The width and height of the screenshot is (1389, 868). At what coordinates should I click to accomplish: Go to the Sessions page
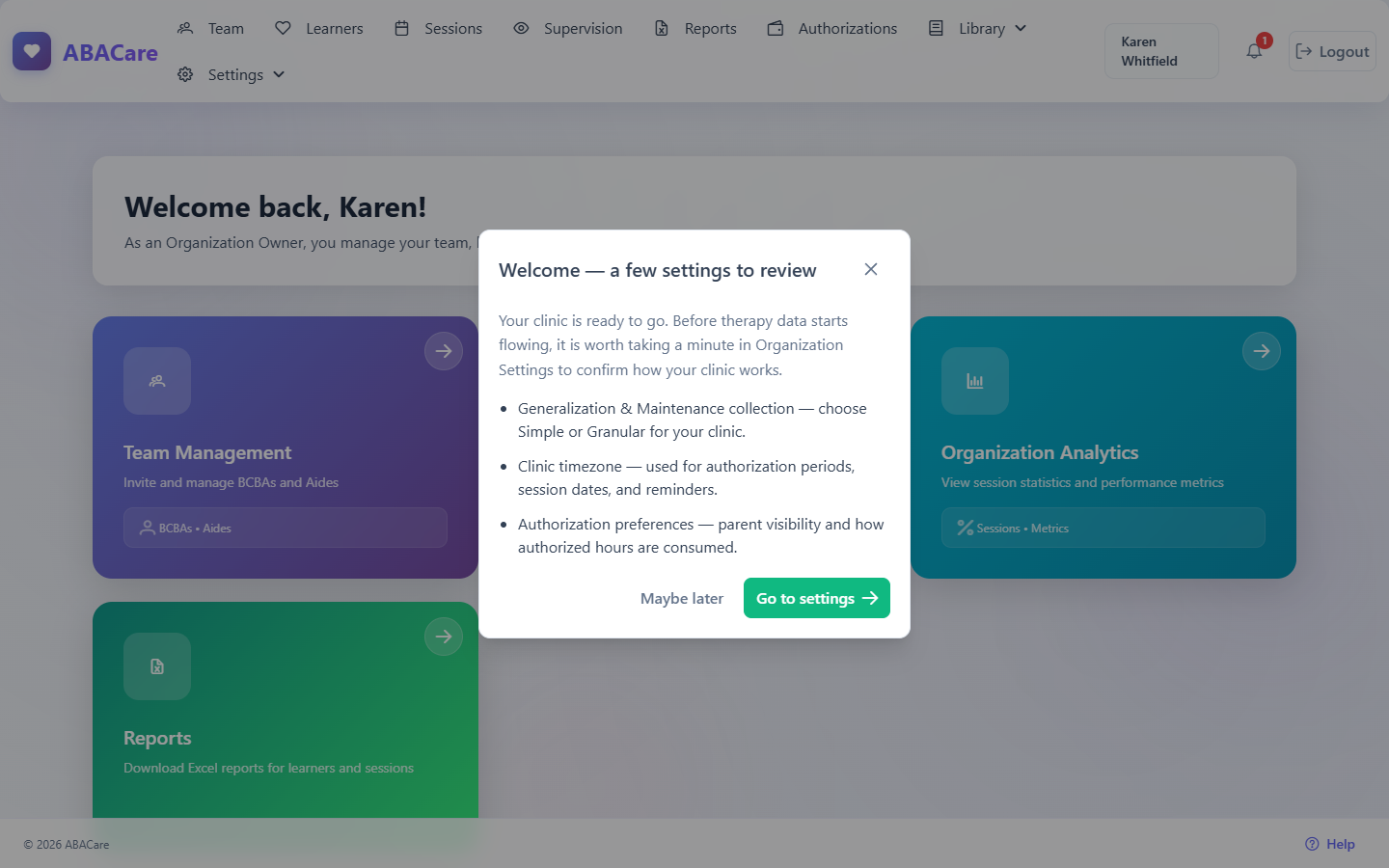coord(438,28)
